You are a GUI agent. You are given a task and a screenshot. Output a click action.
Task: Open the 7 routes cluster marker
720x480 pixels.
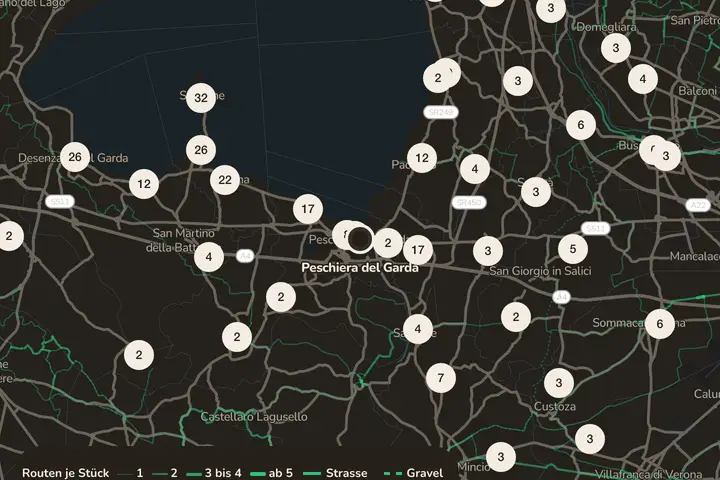point(441,378)
